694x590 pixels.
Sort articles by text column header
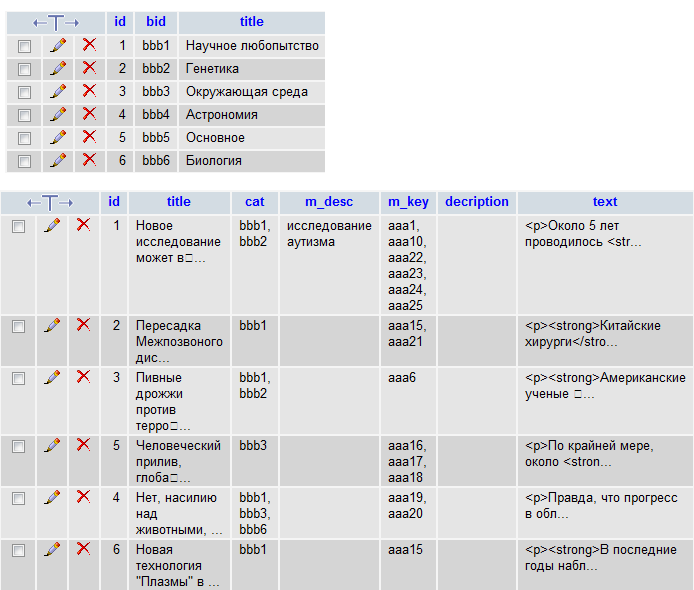(605, 202)
